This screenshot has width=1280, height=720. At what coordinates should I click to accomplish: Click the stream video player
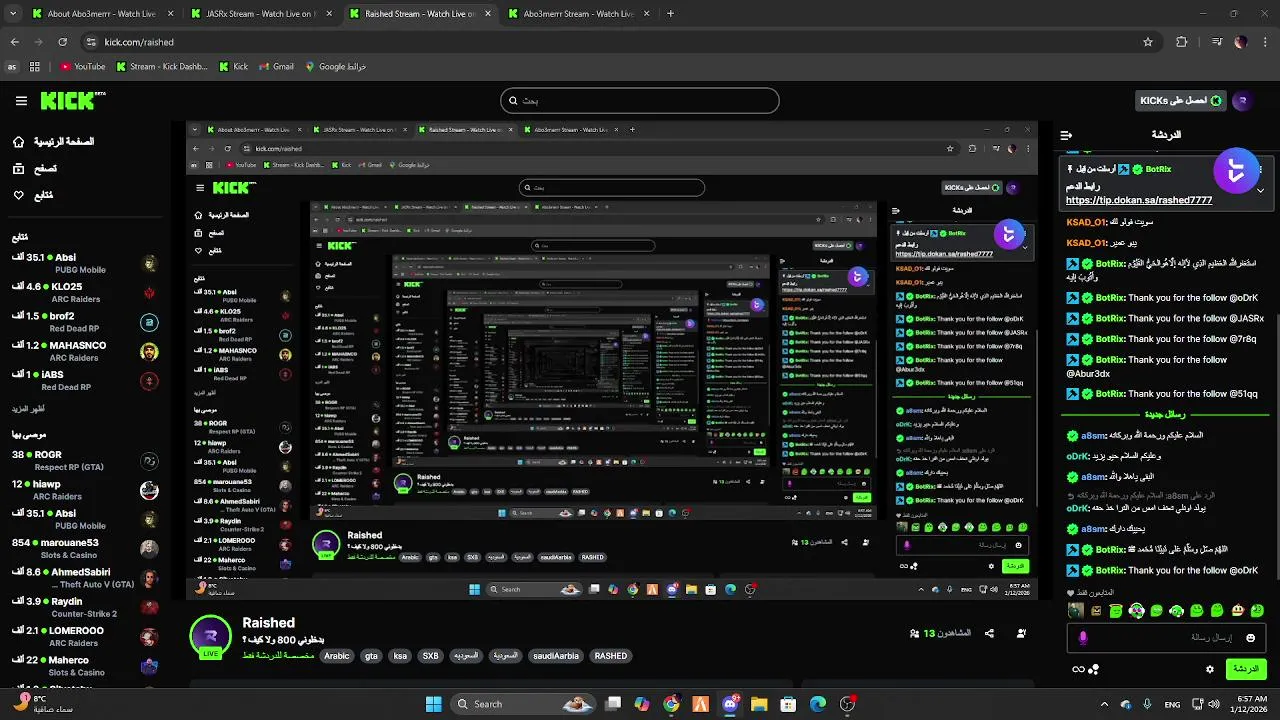[x=612, y=361]
